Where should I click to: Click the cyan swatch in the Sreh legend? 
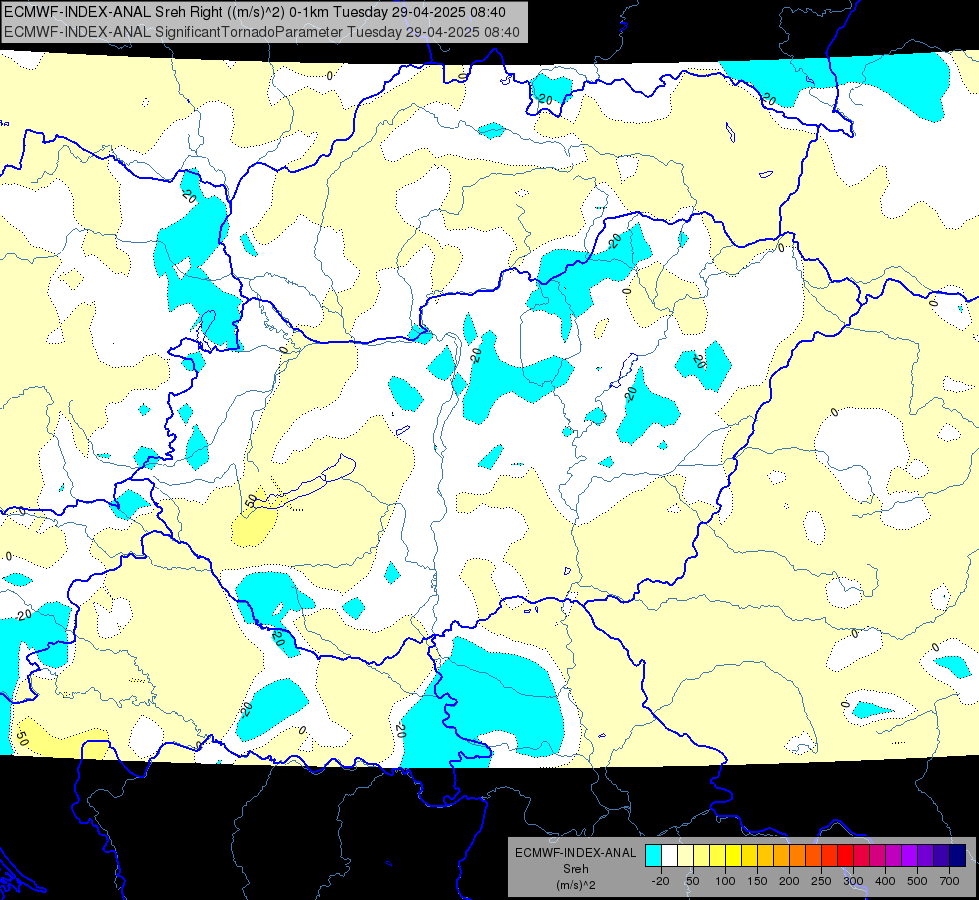coord(653,855)
